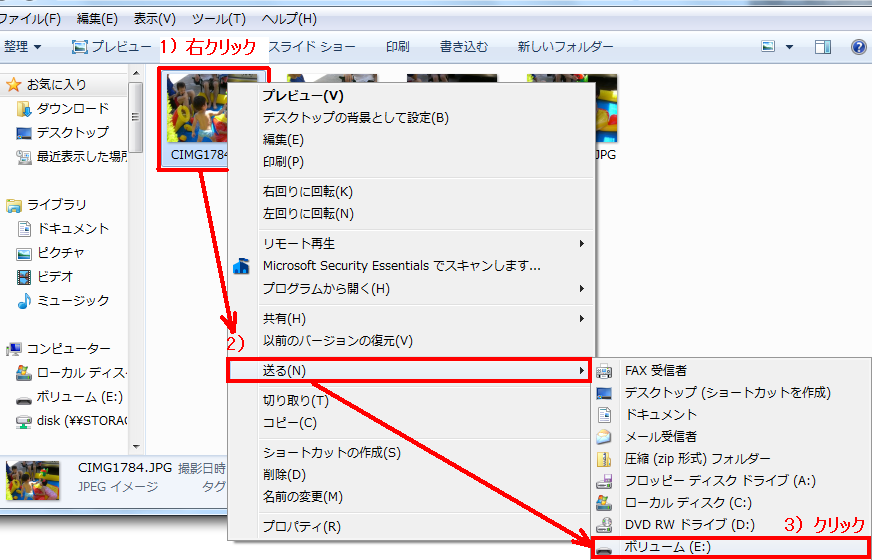This screenshot has height=560, width=872.
Task: Click the view mode icon in toolbar
Action: click(768, 47)
